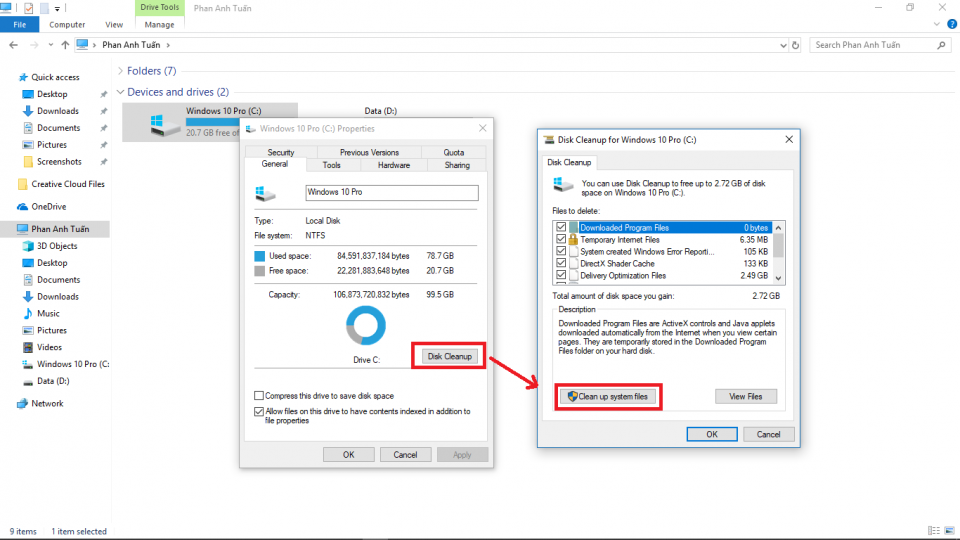Click Documents icon under Phan Anh Tuấn
This screenshot has width=960, height=540.
coord(28,280)
